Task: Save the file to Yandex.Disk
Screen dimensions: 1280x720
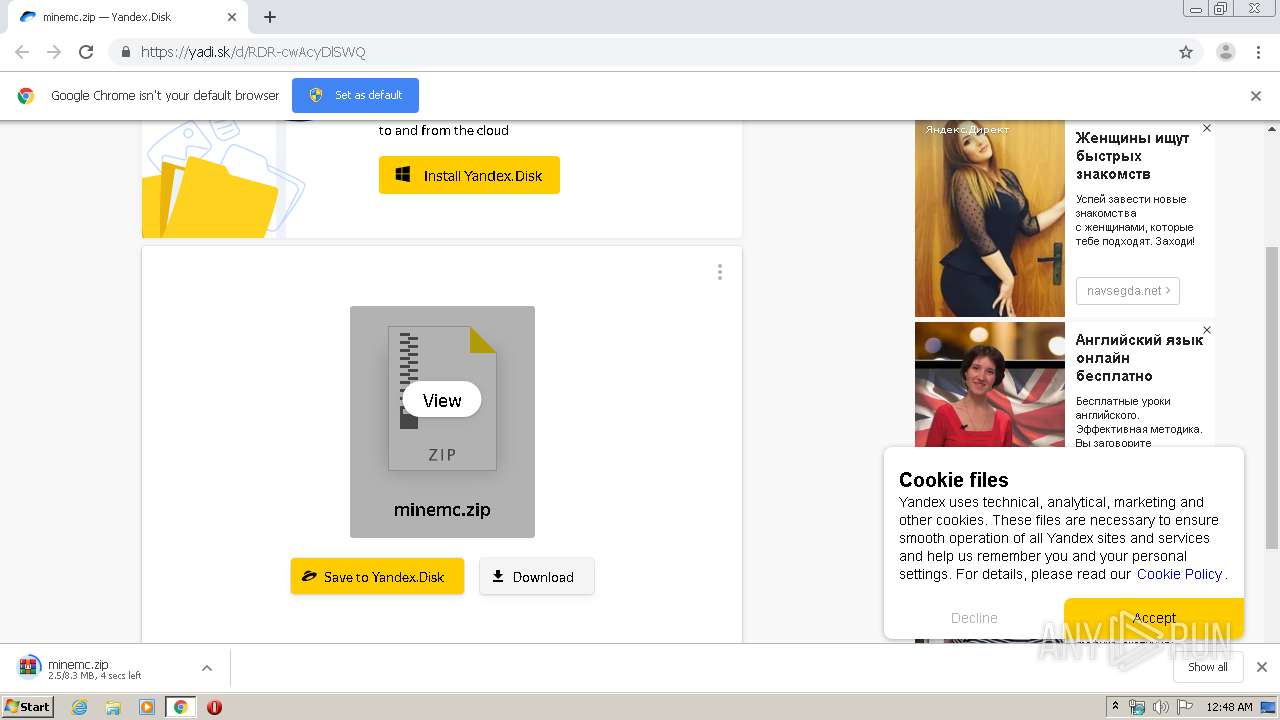Action: [x=377, y=576]
